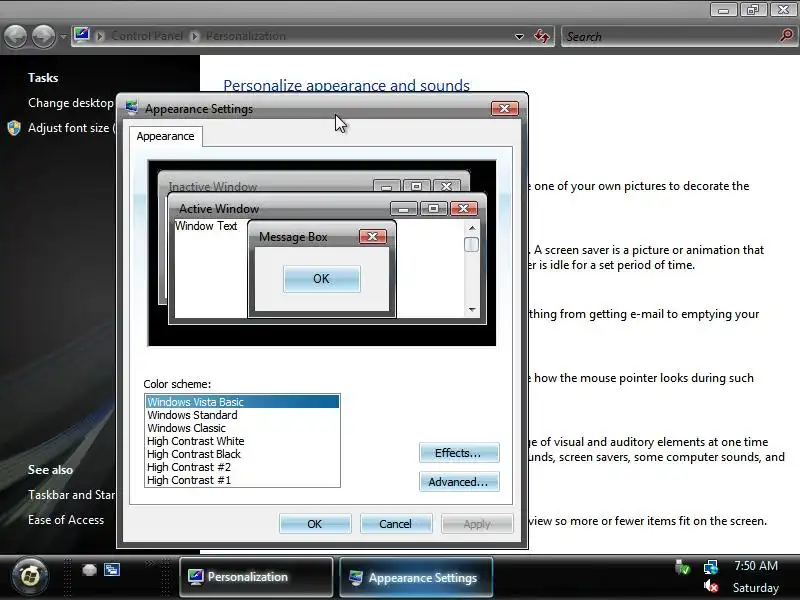Click Switch between windows quick launch icon
The height and width of the screenshot is (600, 800).
112,569
